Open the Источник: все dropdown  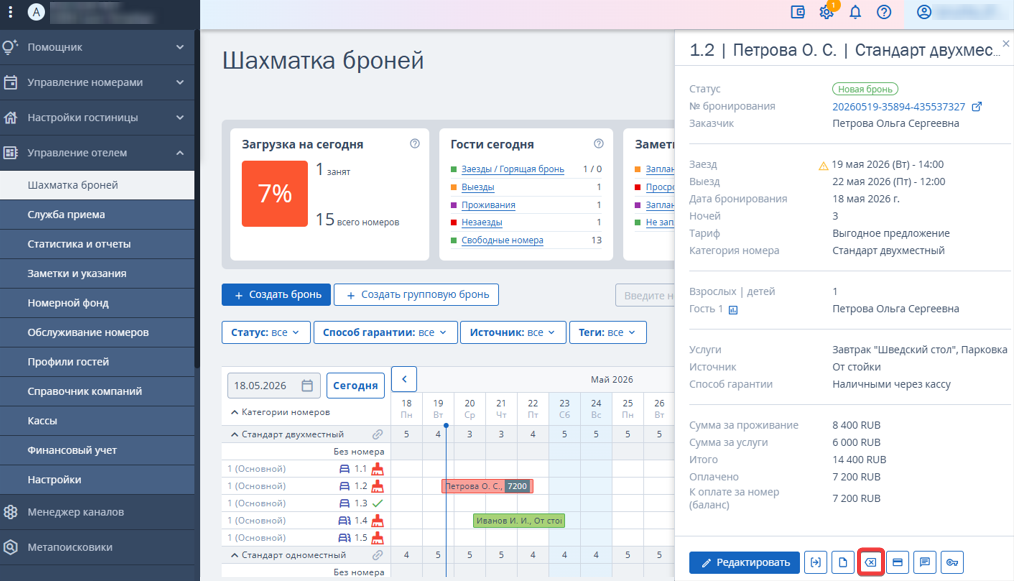tap(512, 333)
